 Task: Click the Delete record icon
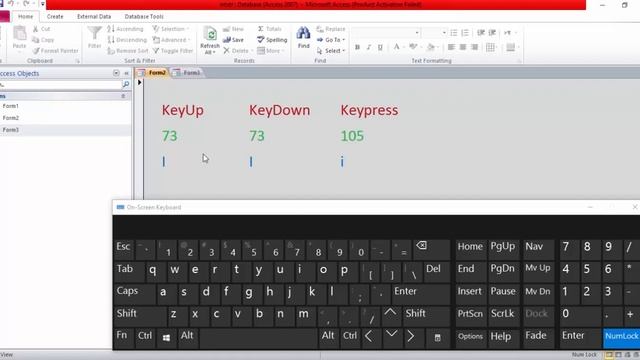point(227,51)
